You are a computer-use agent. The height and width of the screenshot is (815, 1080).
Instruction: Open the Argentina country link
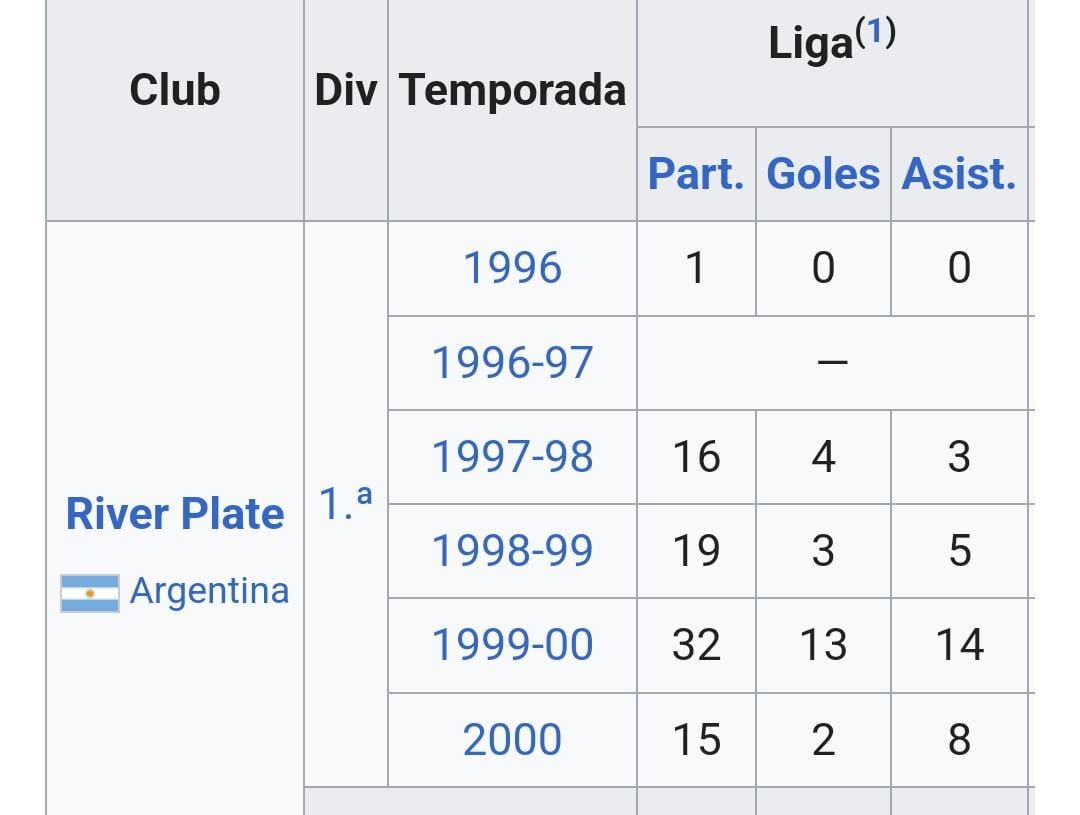[x=209, y=591]
